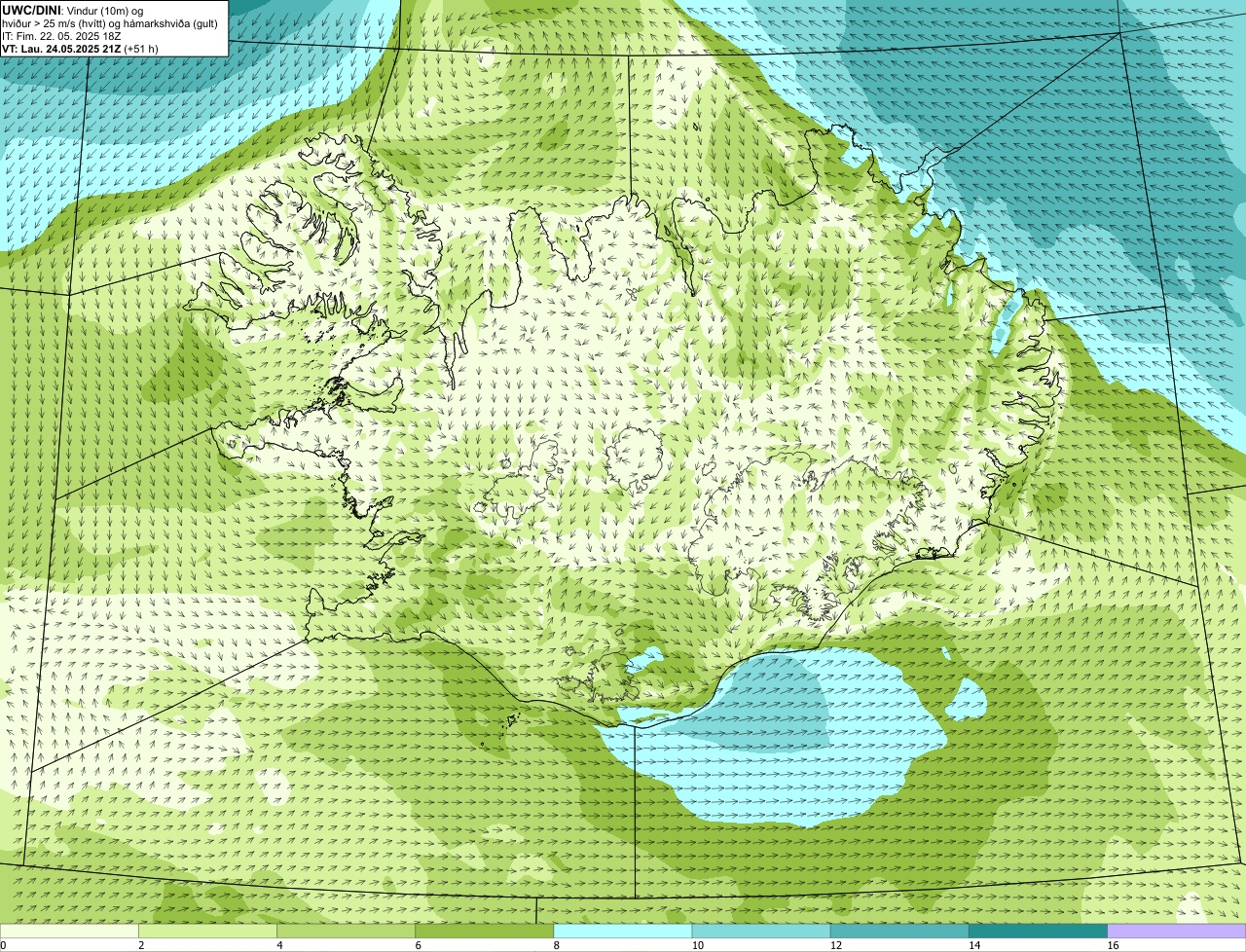Click the 8–10 m/s pale cyan swatch

click(x=623, y=931)
